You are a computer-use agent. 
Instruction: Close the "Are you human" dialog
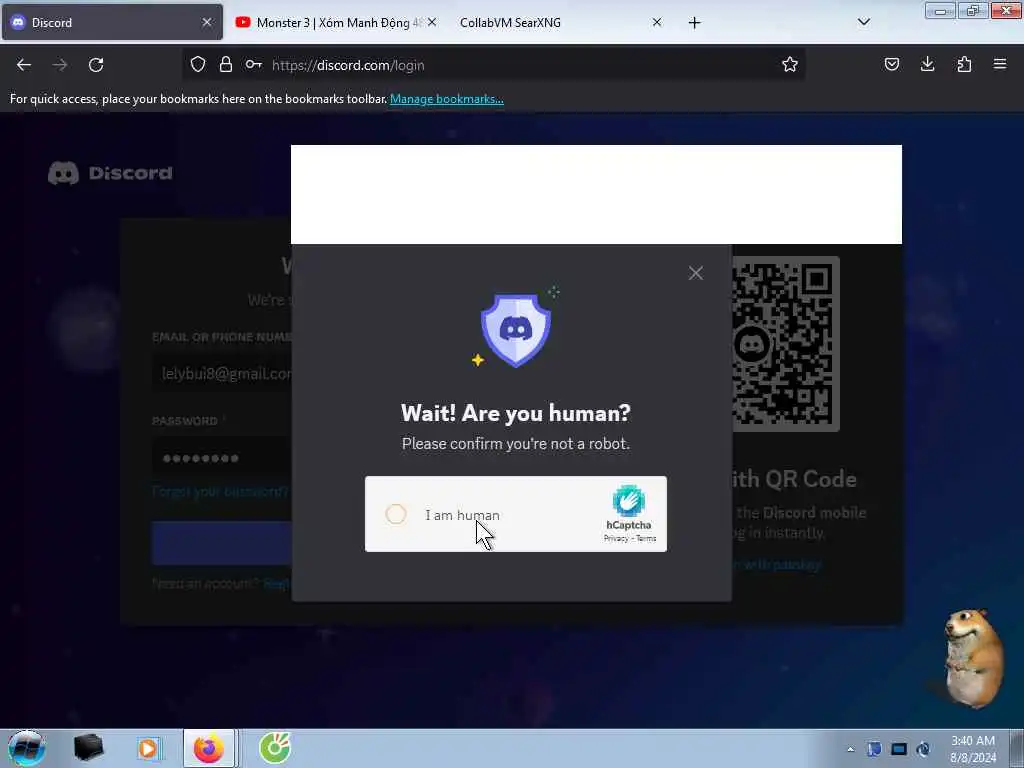[x=696, y=273]
